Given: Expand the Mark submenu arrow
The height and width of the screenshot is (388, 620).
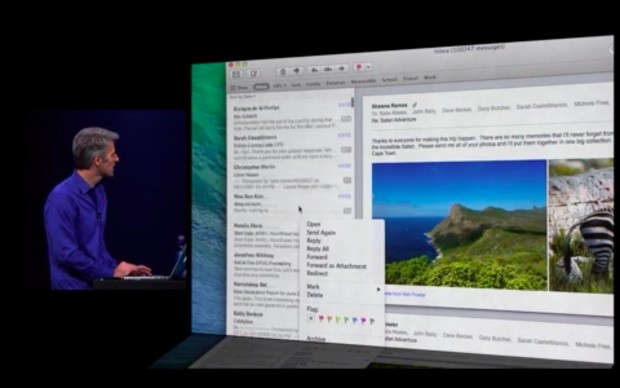Looking at the screenshot, I should point(378,289).
